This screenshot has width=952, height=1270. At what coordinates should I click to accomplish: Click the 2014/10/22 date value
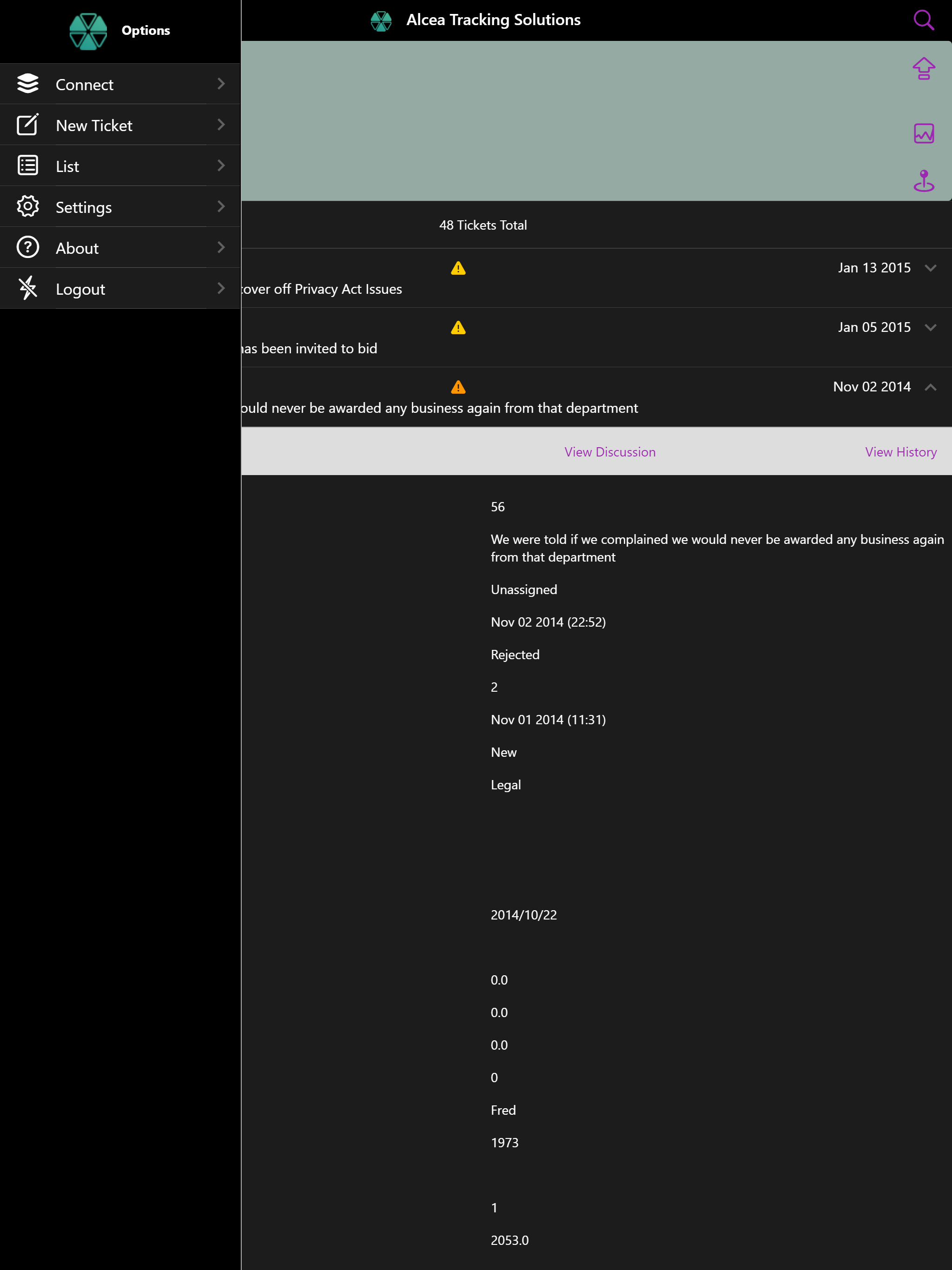tap(524, 915)
